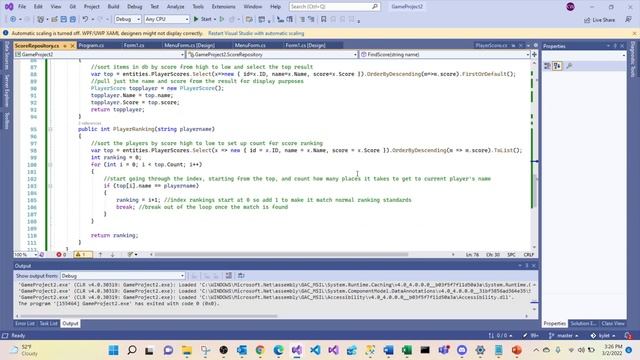640x360 pixels.
Task: Open the Debug configuration dropdown
Action: (127, 19)
